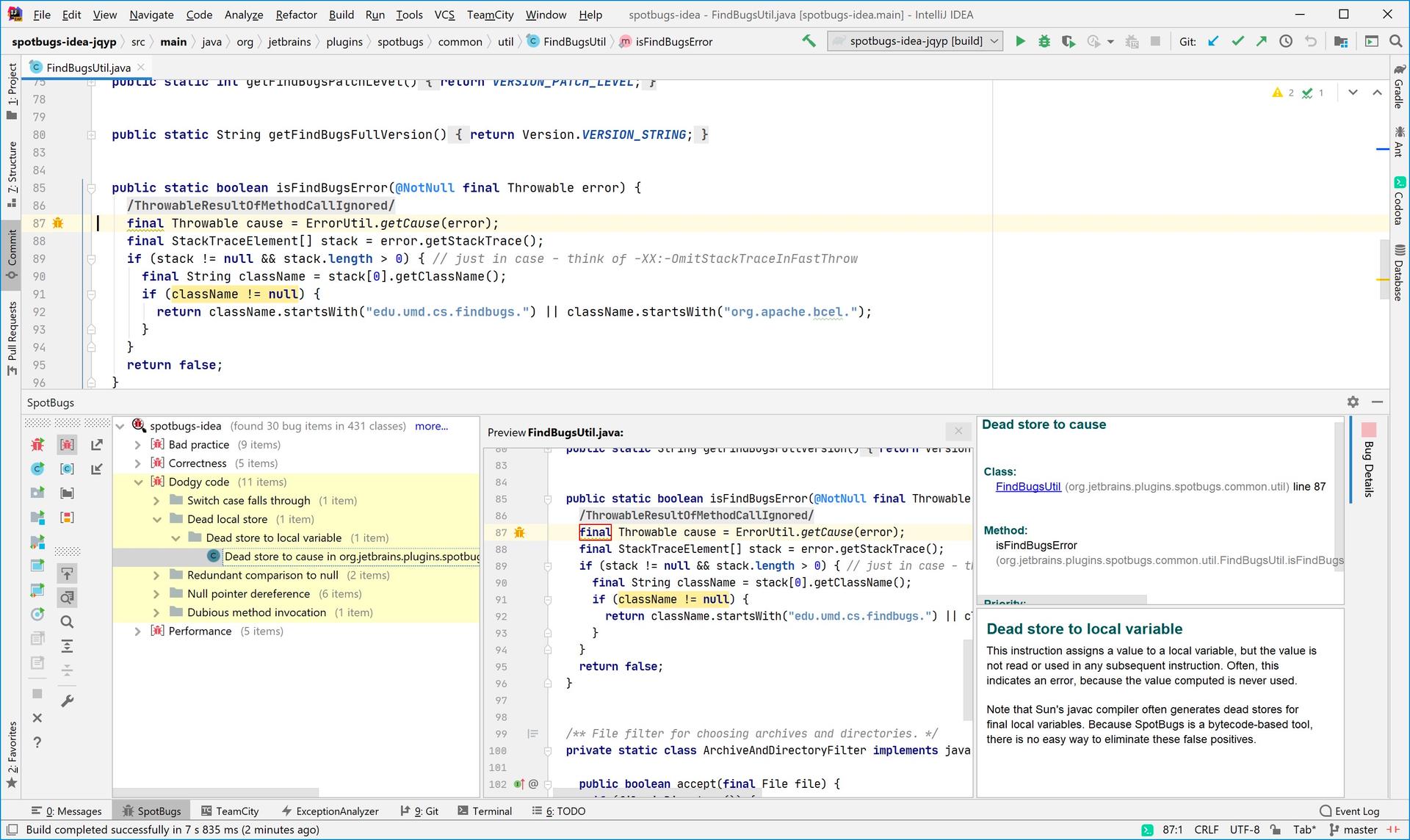Click the navigate to previous warning icon
Viewport: 1410px width, 840px height.
point(1376,91)
